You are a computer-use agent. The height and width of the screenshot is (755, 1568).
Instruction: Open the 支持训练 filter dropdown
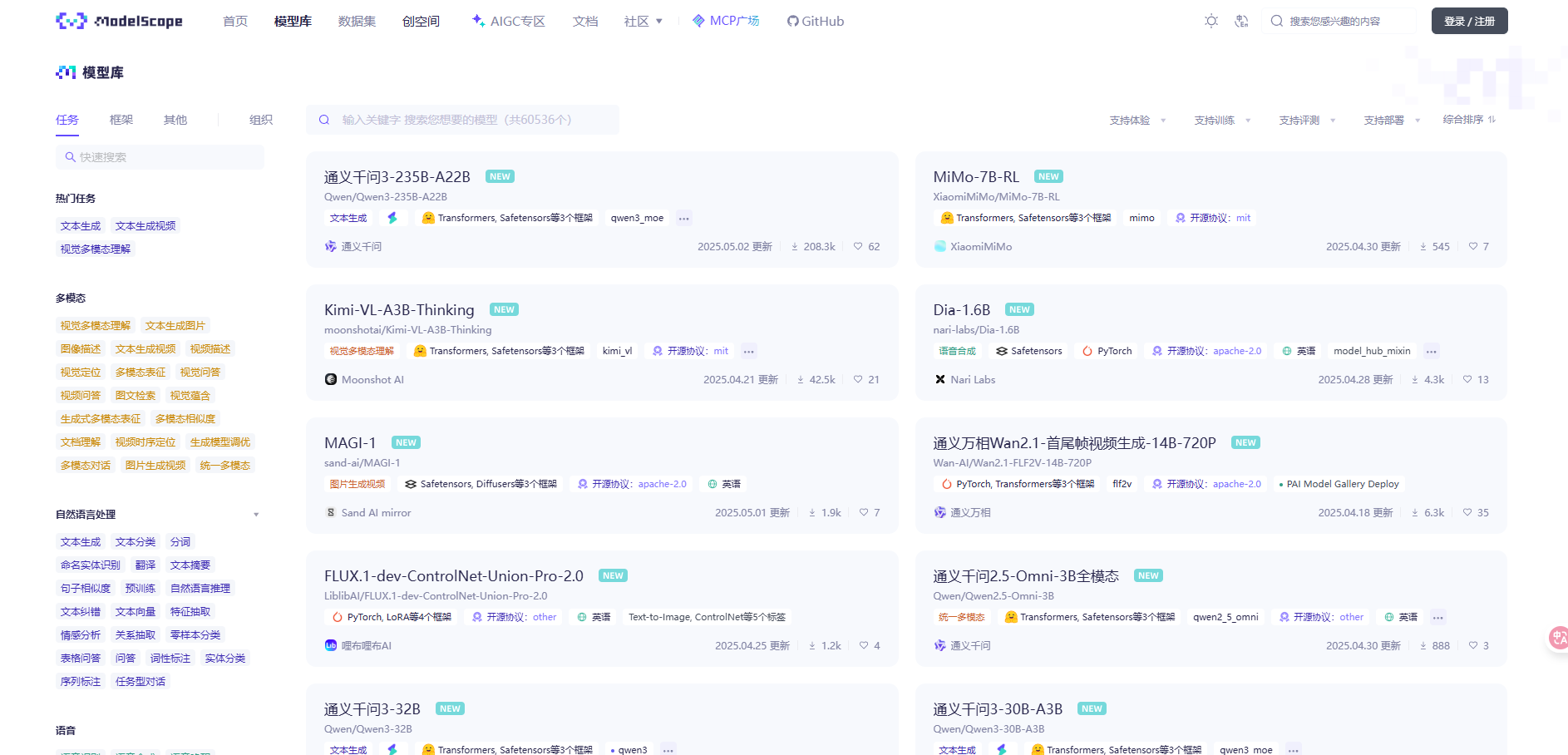coord(1222,121)
